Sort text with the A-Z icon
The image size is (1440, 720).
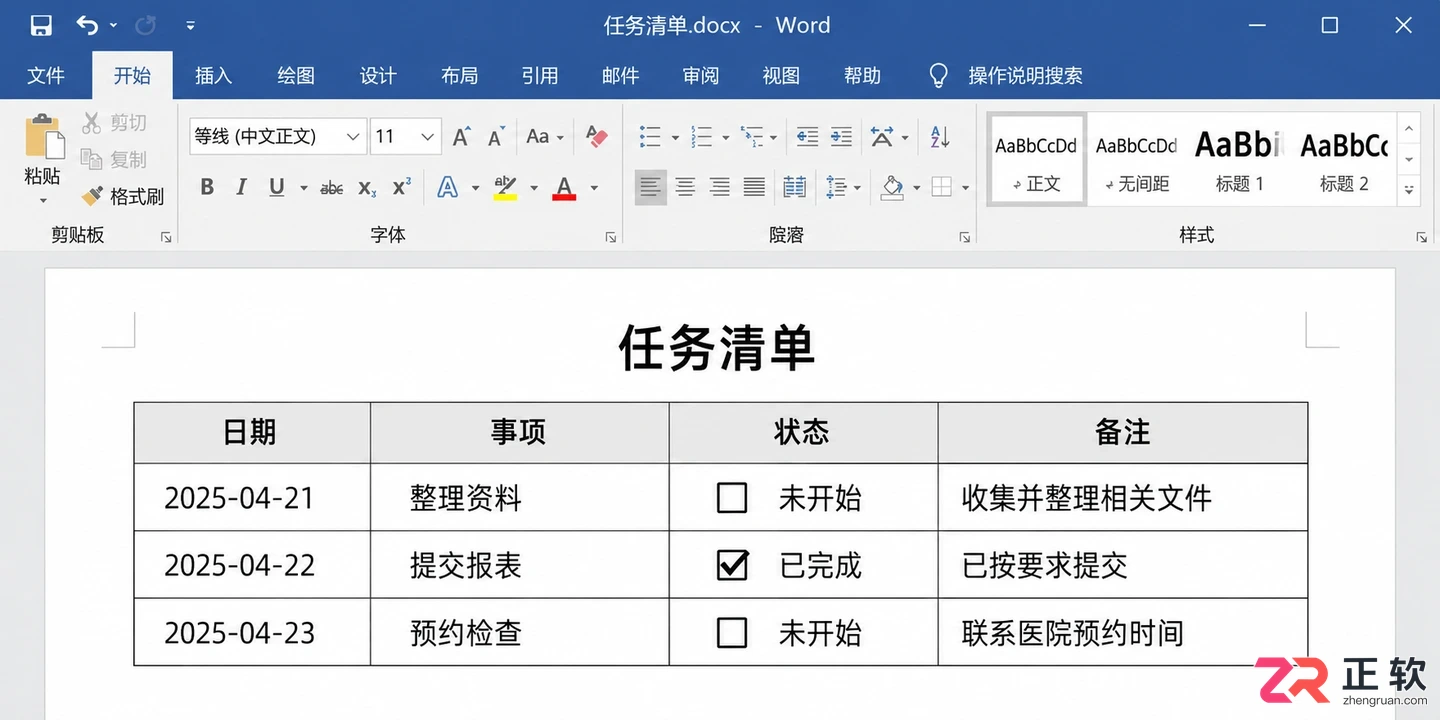coord(940,136)
